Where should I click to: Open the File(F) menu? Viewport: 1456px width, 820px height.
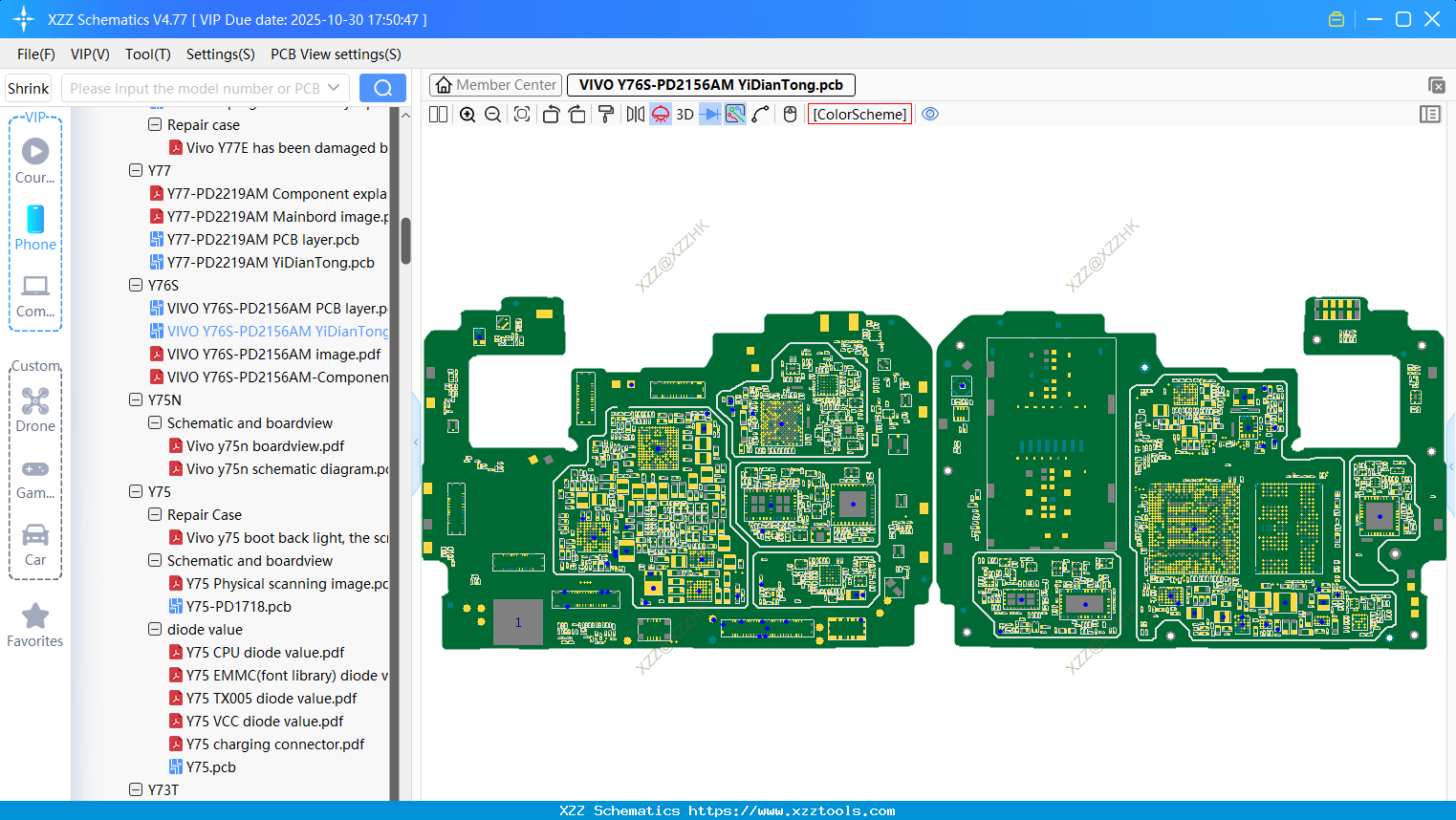(36, 54)
